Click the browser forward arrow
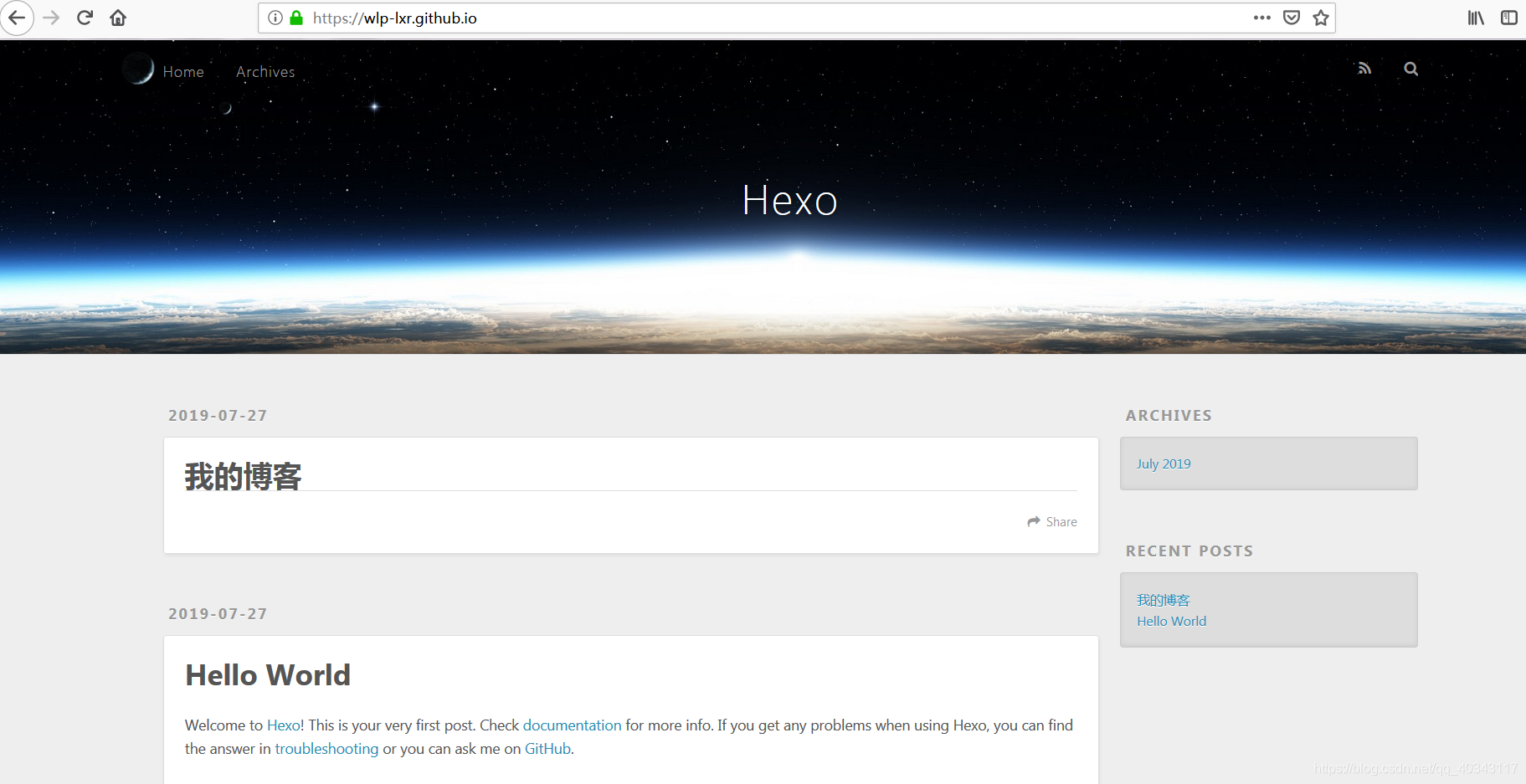 click(x=51, y=18)
